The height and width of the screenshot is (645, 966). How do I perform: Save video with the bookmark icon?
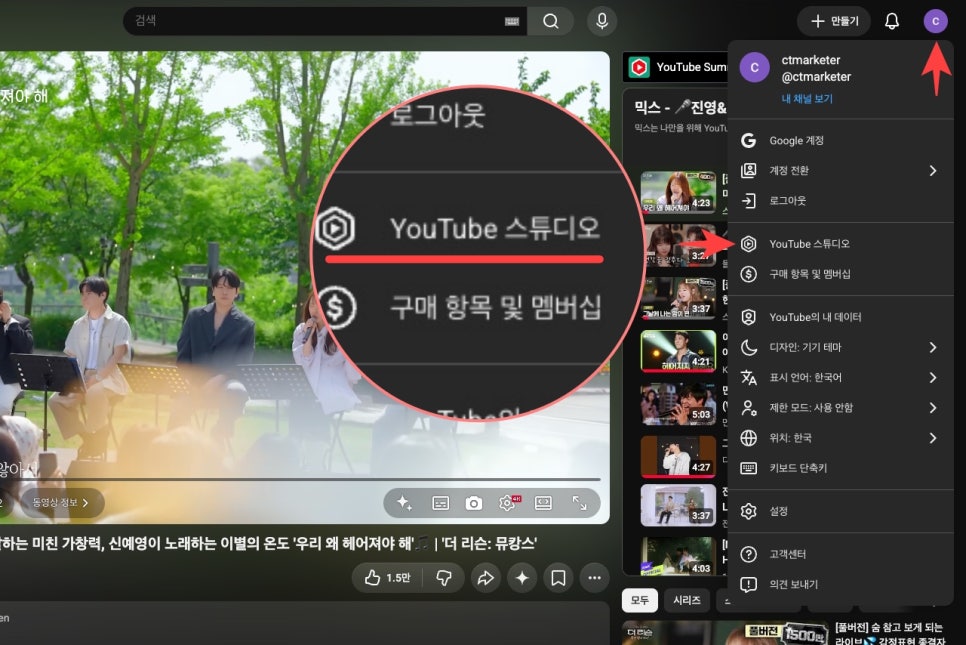558,578
